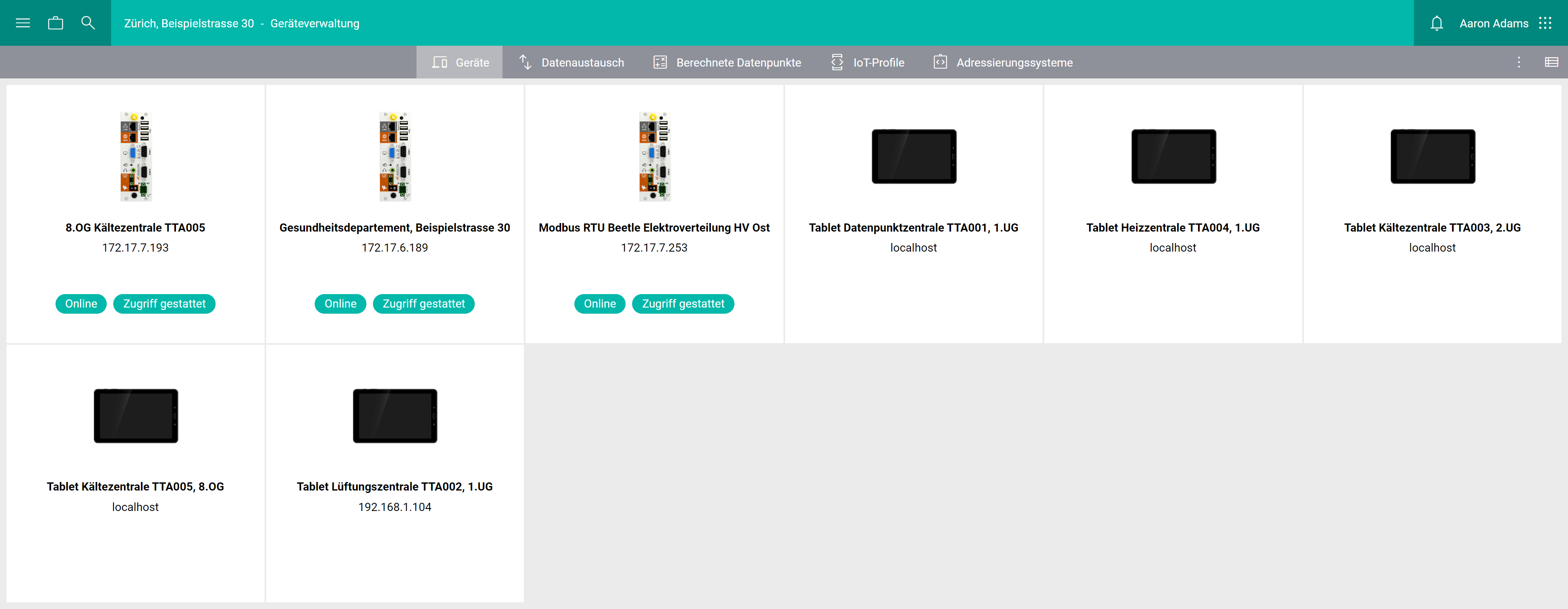Screen dimensions: 1568x609
Task: Select the Modbus RTU Beetle controller image
Action: [x=654, y=156]
